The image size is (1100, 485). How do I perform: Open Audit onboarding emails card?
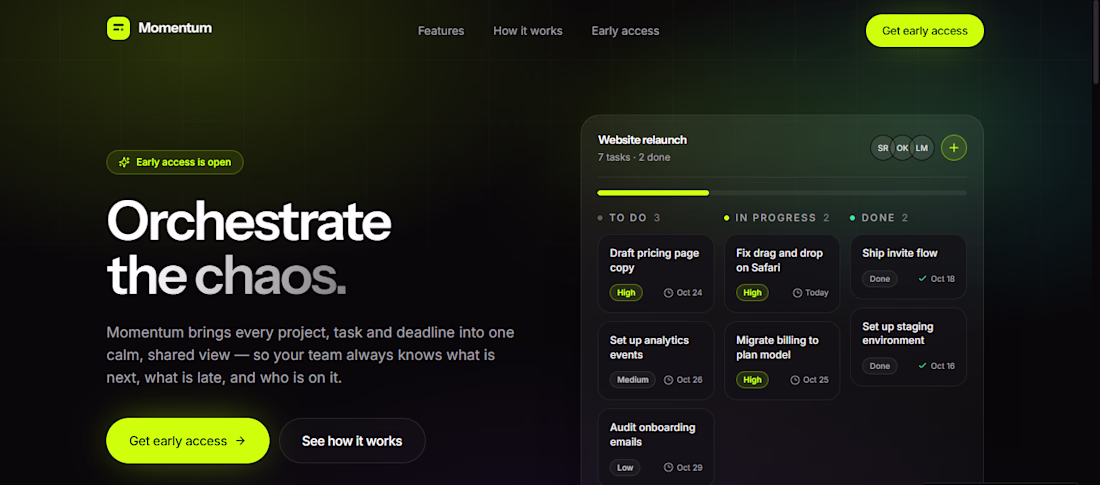pyautogui.click(x=656, y=447)
